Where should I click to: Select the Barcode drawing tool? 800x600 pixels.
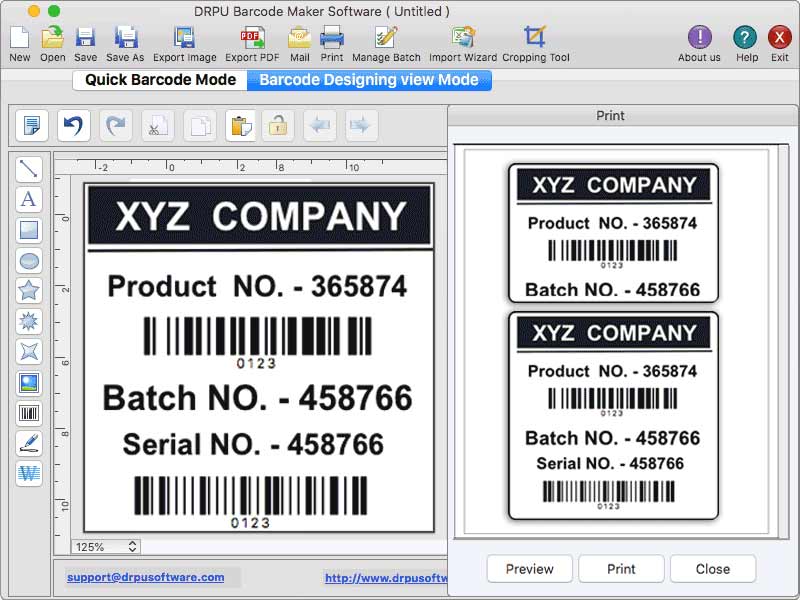[29, 412]
